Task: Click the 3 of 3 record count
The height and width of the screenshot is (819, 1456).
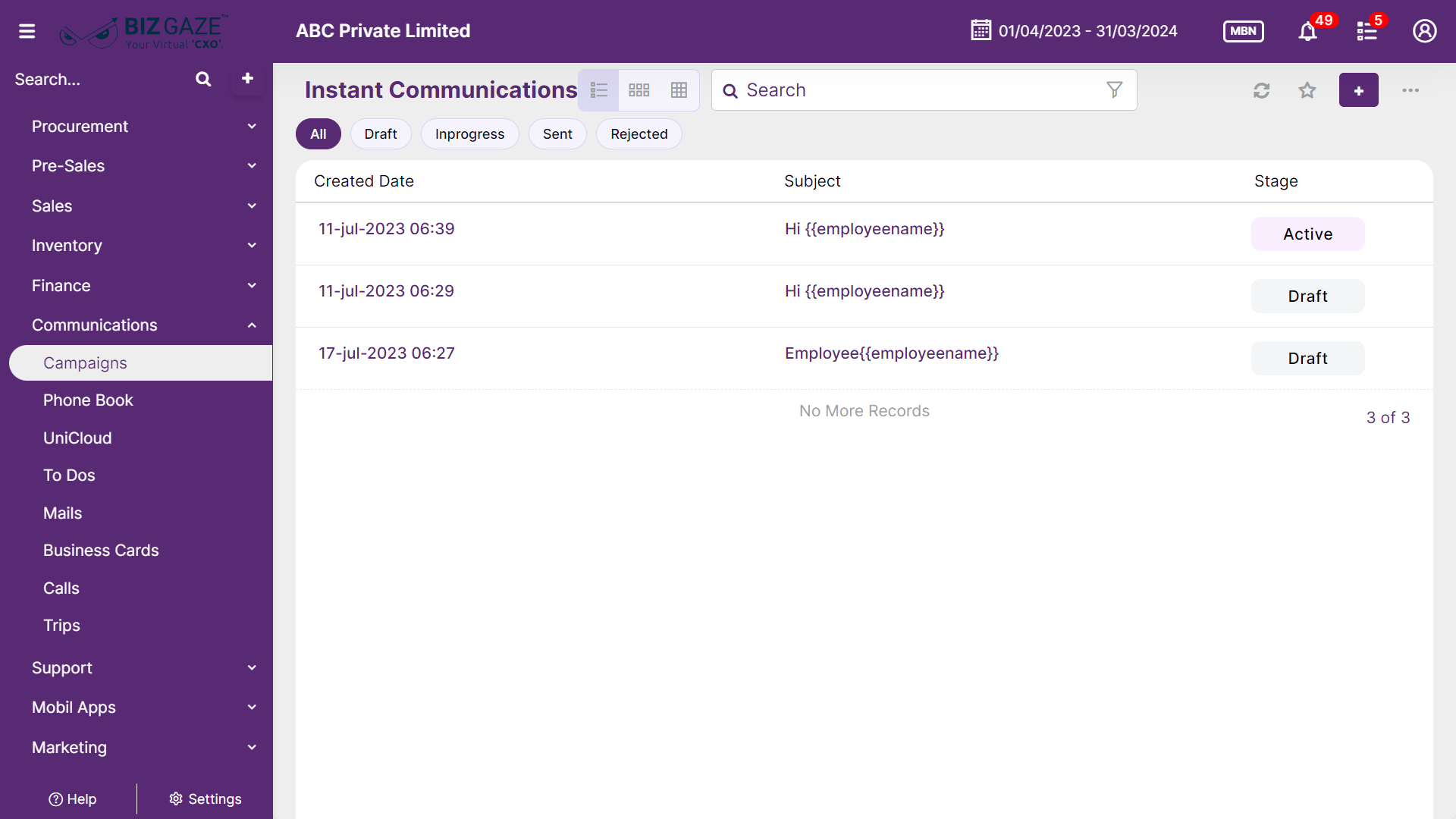Action: 1388,417
